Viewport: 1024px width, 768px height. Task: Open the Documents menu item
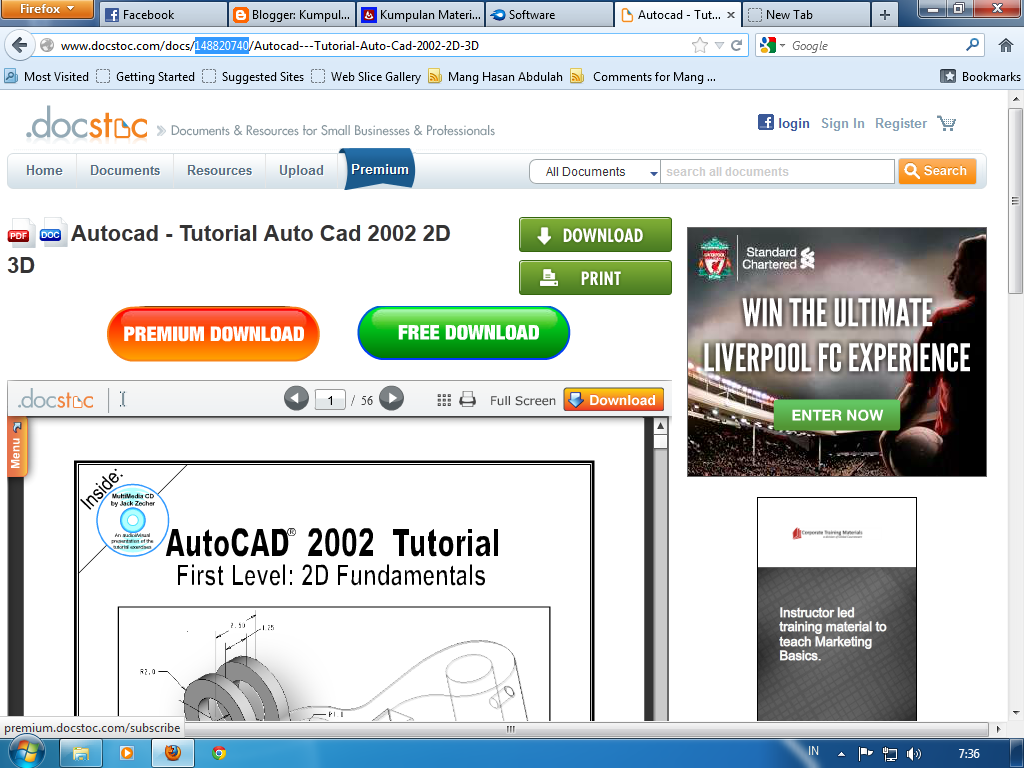[125, 170]
